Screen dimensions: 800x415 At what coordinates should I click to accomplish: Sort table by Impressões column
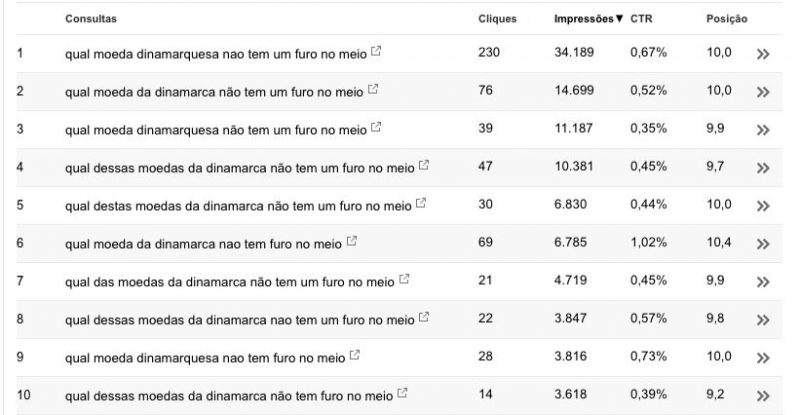click(588, 18)
